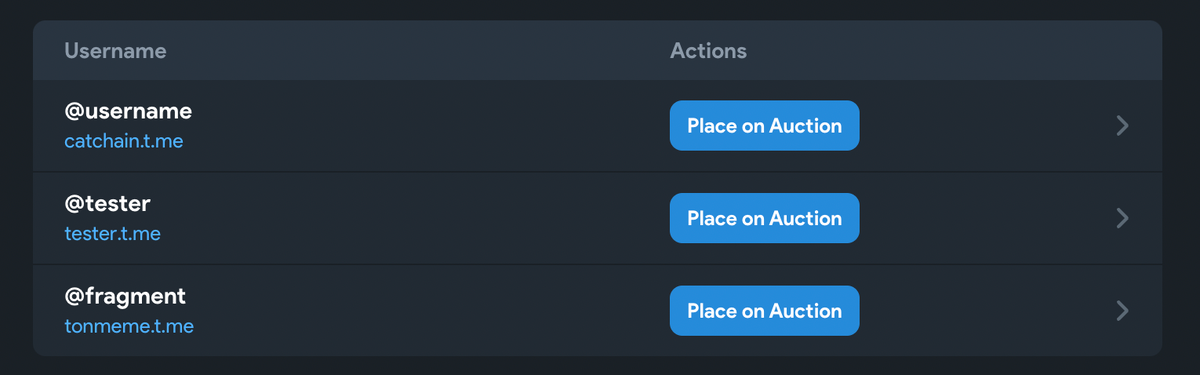
Task: Select the @tester handle text
Action: [107, 204]
